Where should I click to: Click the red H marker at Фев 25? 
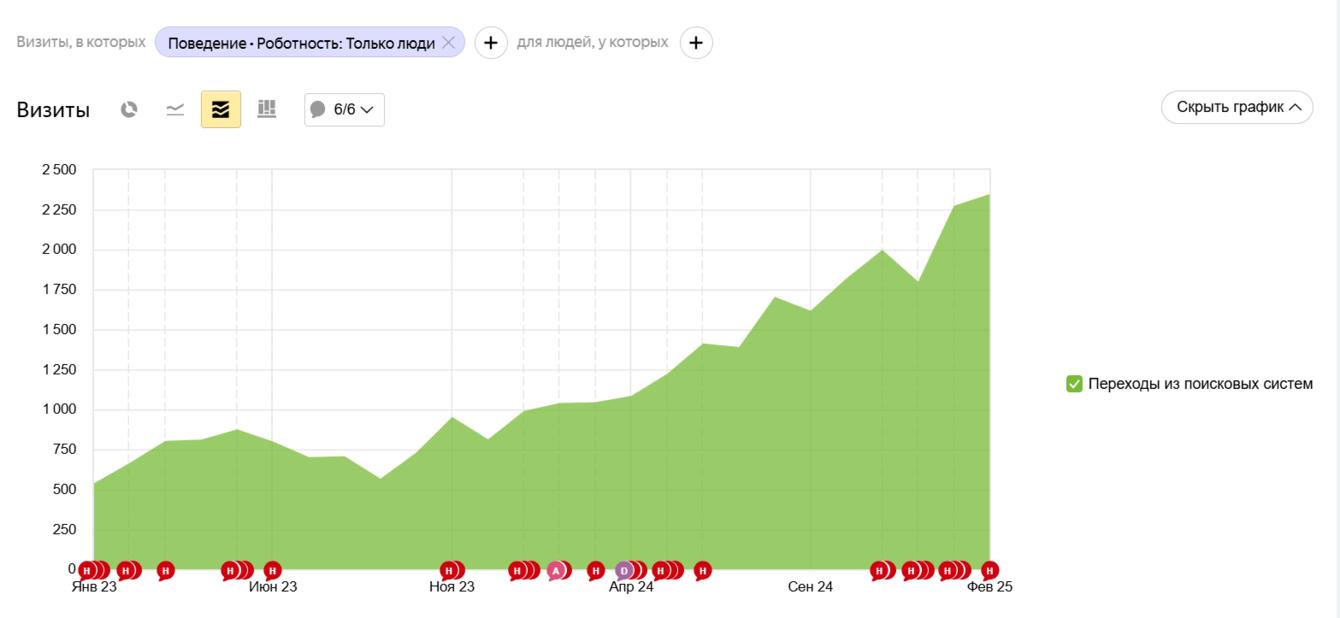pos(990,571)
